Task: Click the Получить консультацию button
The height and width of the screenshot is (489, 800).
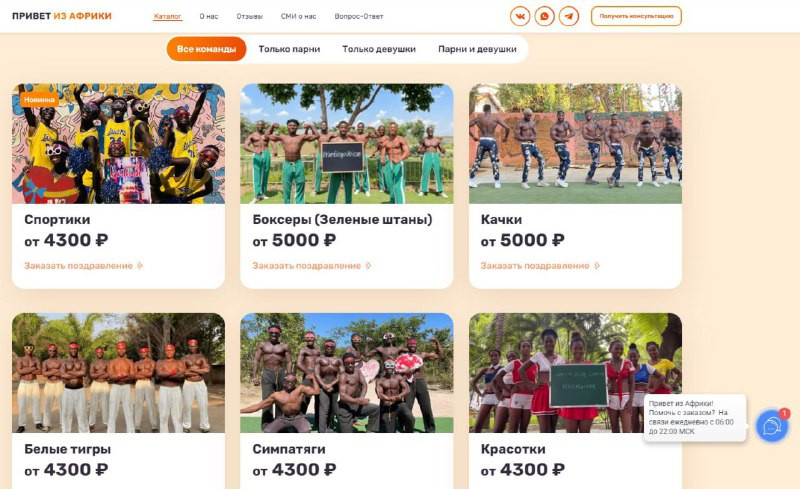Action: [x=636, y=16]
